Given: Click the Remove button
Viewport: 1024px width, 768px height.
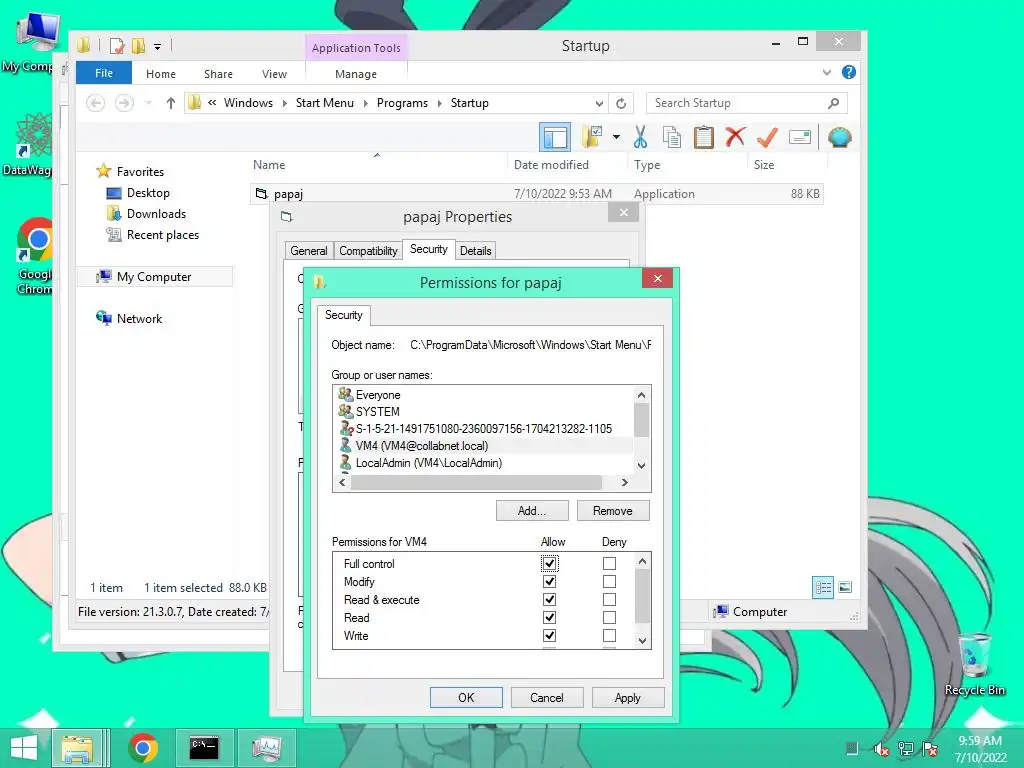Looking at the screenshot, I should coord(613,511).
